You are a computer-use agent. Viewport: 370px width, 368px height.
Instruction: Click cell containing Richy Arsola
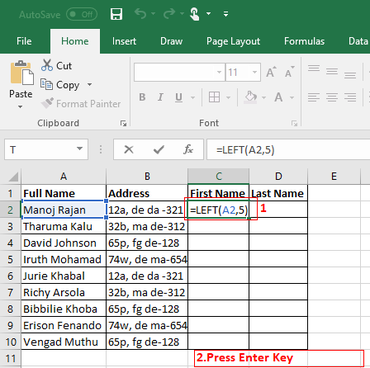64,292
